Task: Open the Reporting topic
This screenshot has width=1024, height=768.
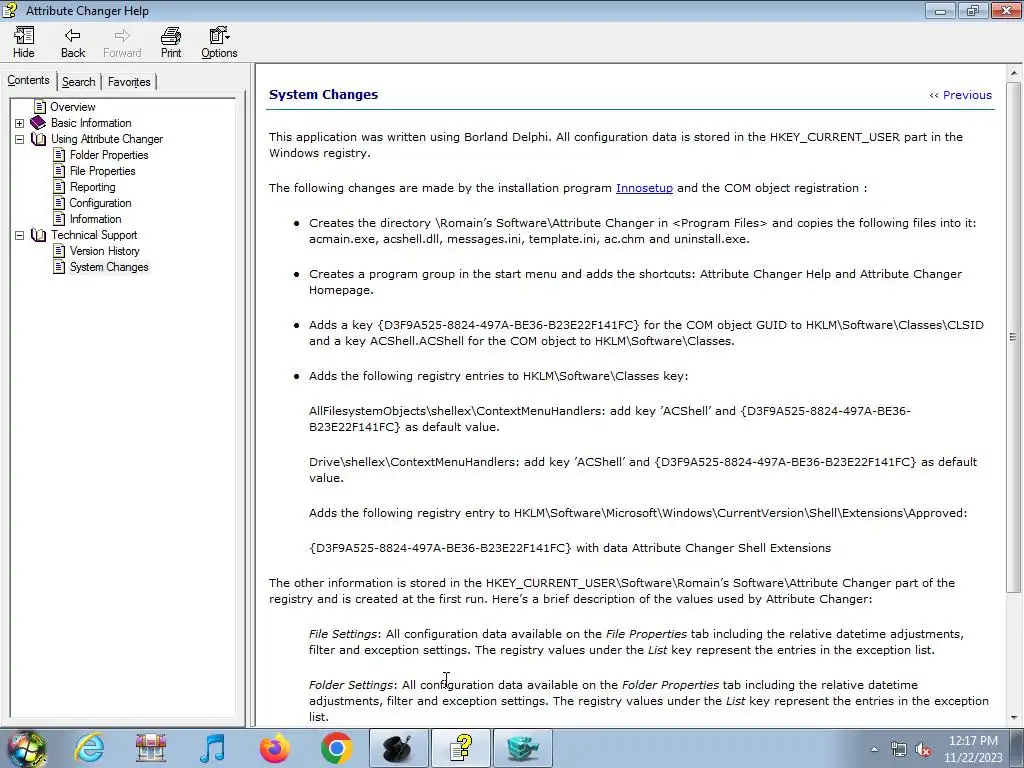Action: (92, 187)
